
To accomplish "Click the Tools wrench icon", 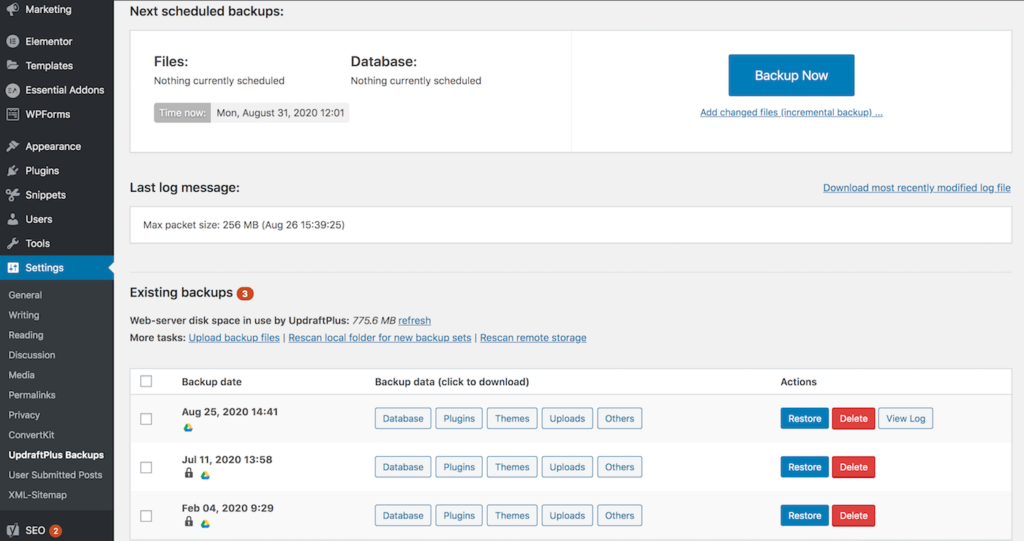I will pyautogui.click(x=12, y=243).
